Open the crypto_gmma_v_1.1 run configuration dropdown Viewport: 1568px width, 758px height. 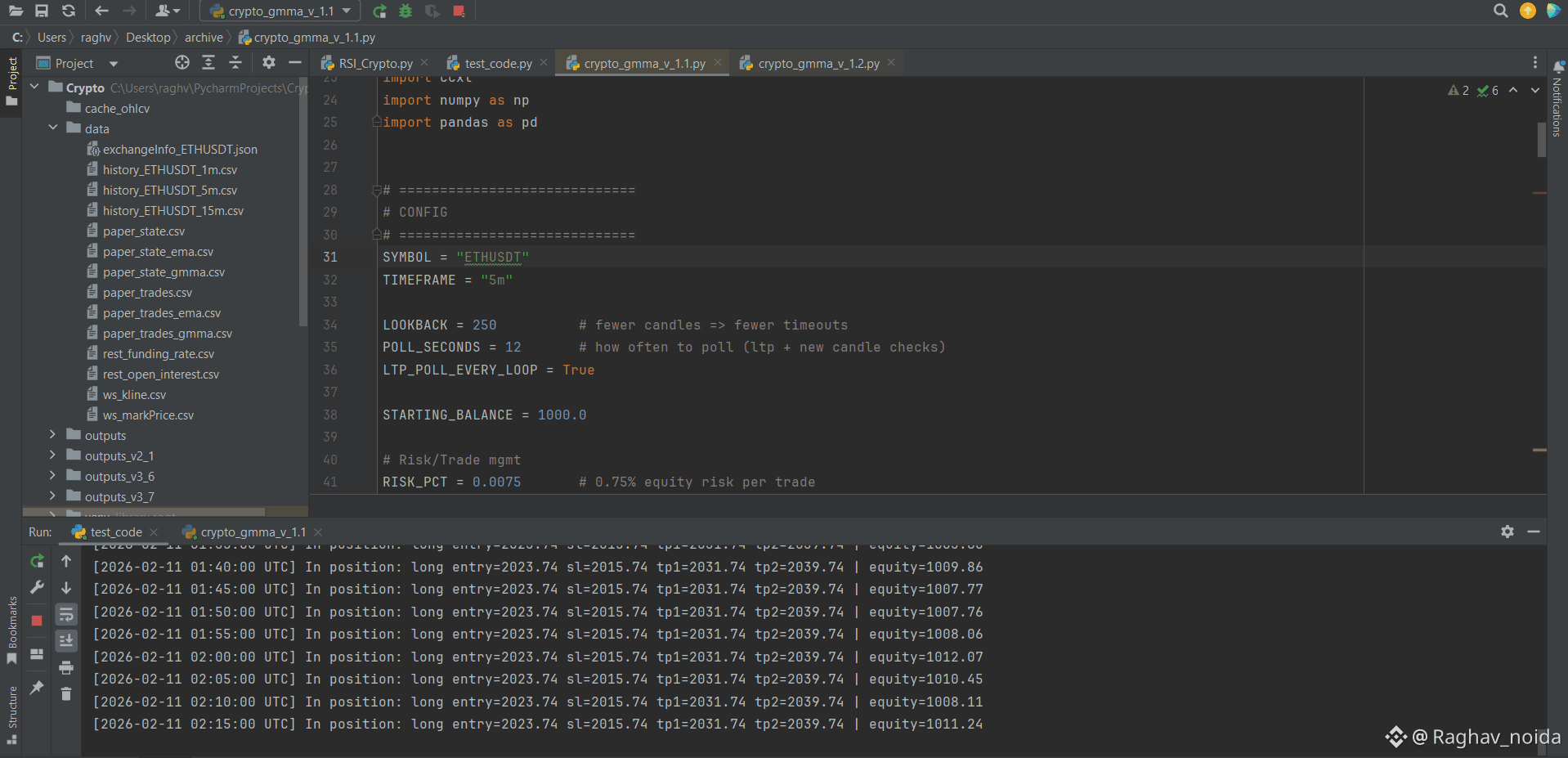pyautogui.click(x=280, y=11)
